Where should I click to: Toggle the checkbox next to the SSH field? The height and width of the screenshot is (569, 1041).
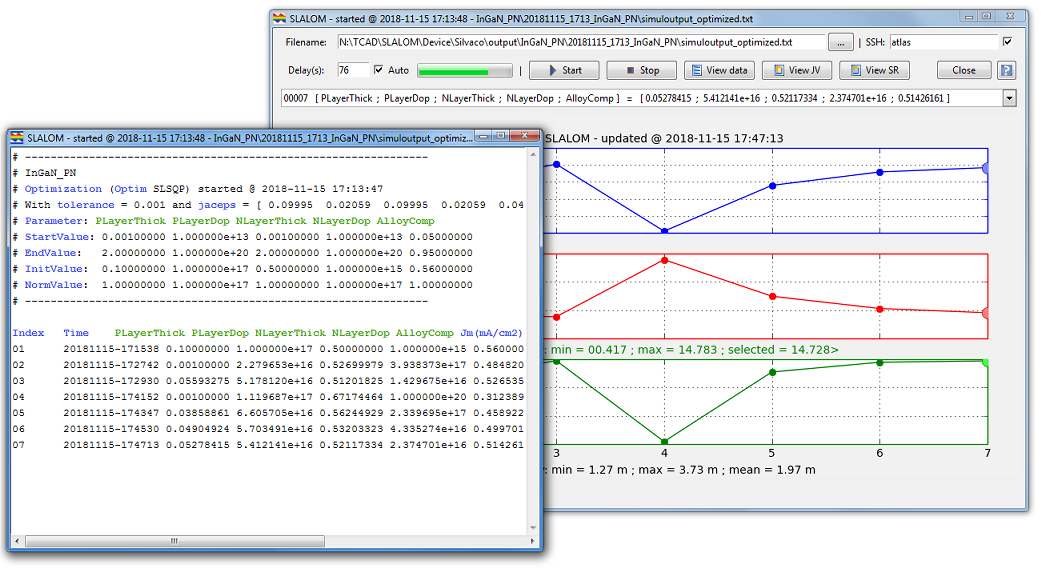coord(1008,42)
